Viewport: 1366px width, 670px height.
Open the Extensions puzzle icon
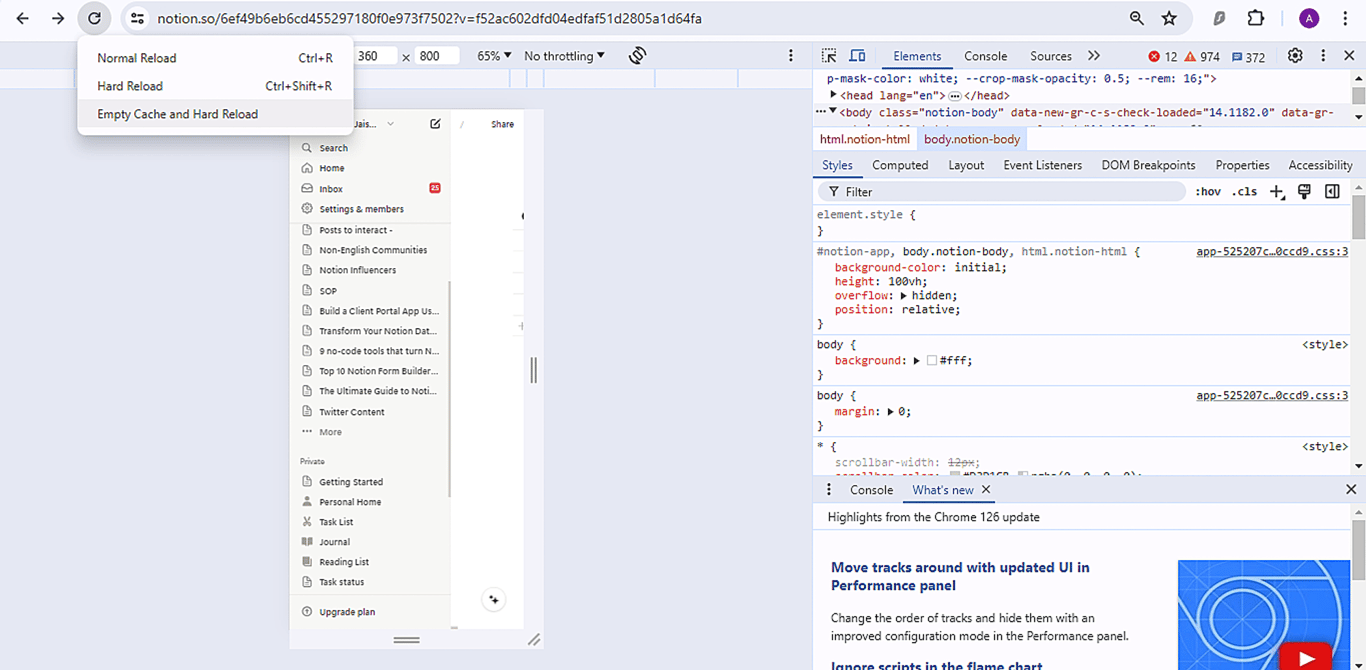click(1256, 18)
